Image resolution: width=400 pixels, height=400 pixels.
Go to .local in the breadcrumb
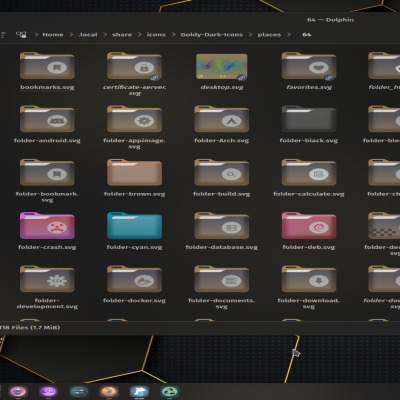(x=88, y=35)
